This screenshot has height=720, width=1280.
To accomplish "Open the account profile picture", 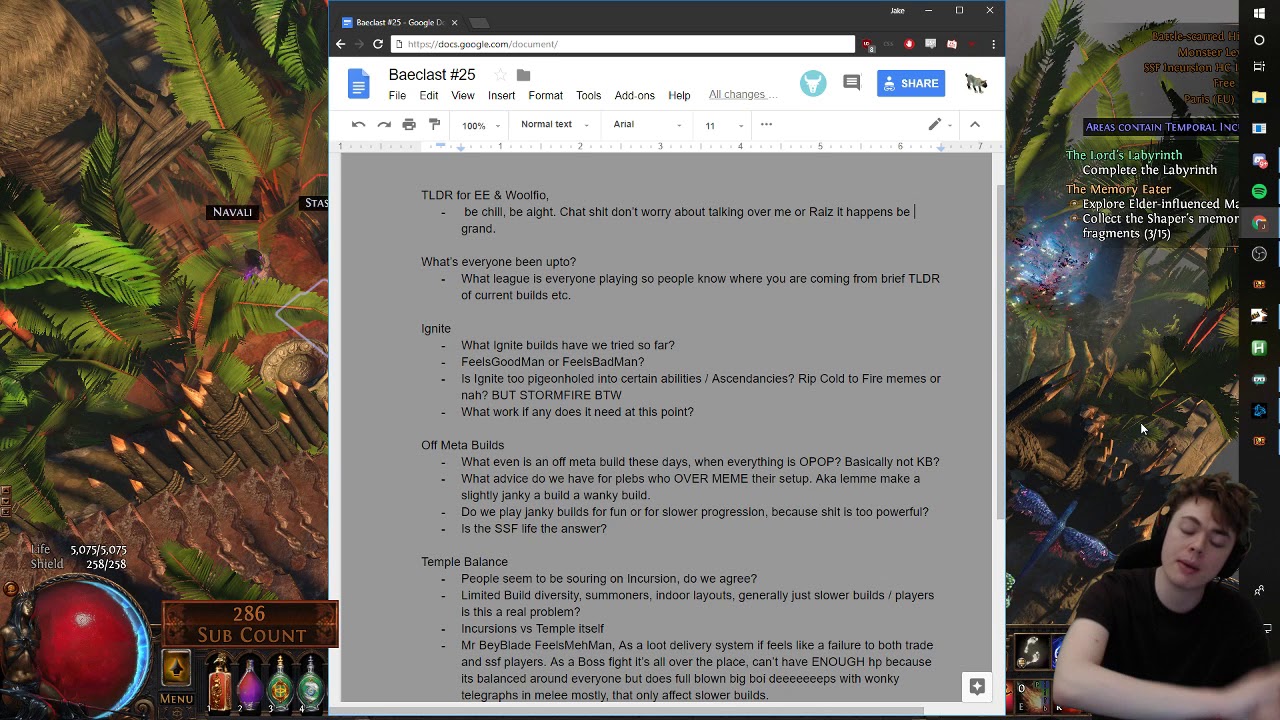I will tap(976, 83).
